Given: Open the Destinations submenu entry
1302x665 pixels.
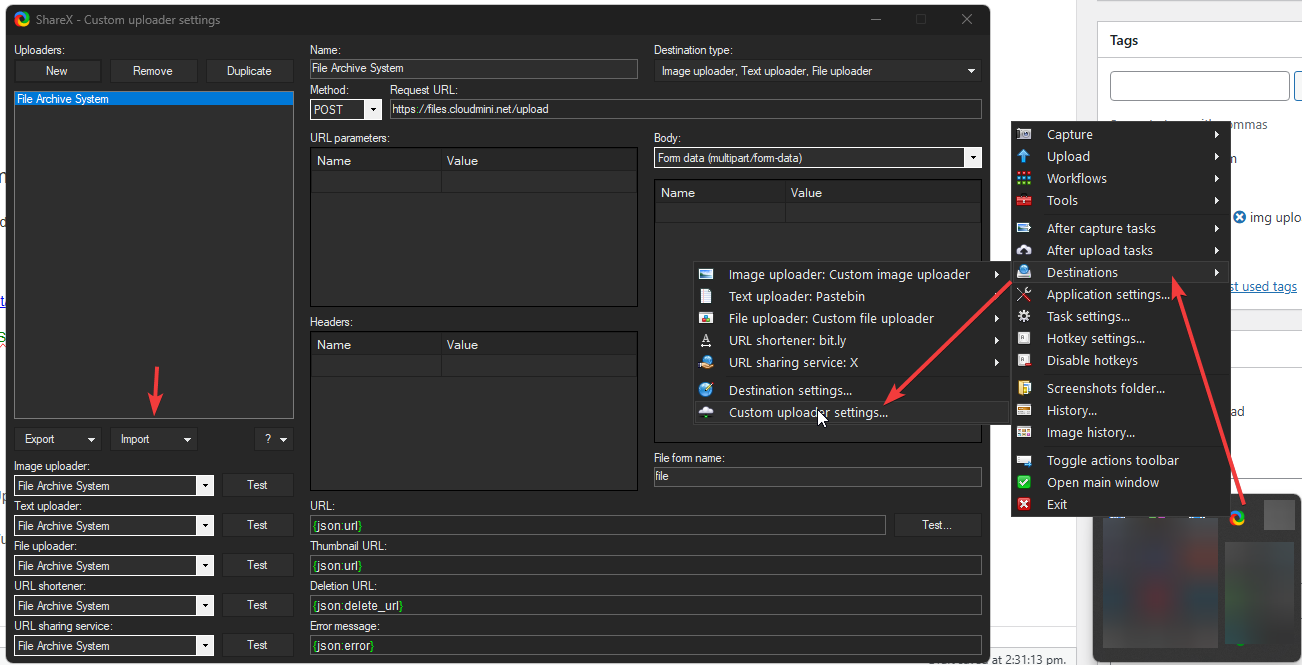Looking at the screenshot, I should 1120,272.
